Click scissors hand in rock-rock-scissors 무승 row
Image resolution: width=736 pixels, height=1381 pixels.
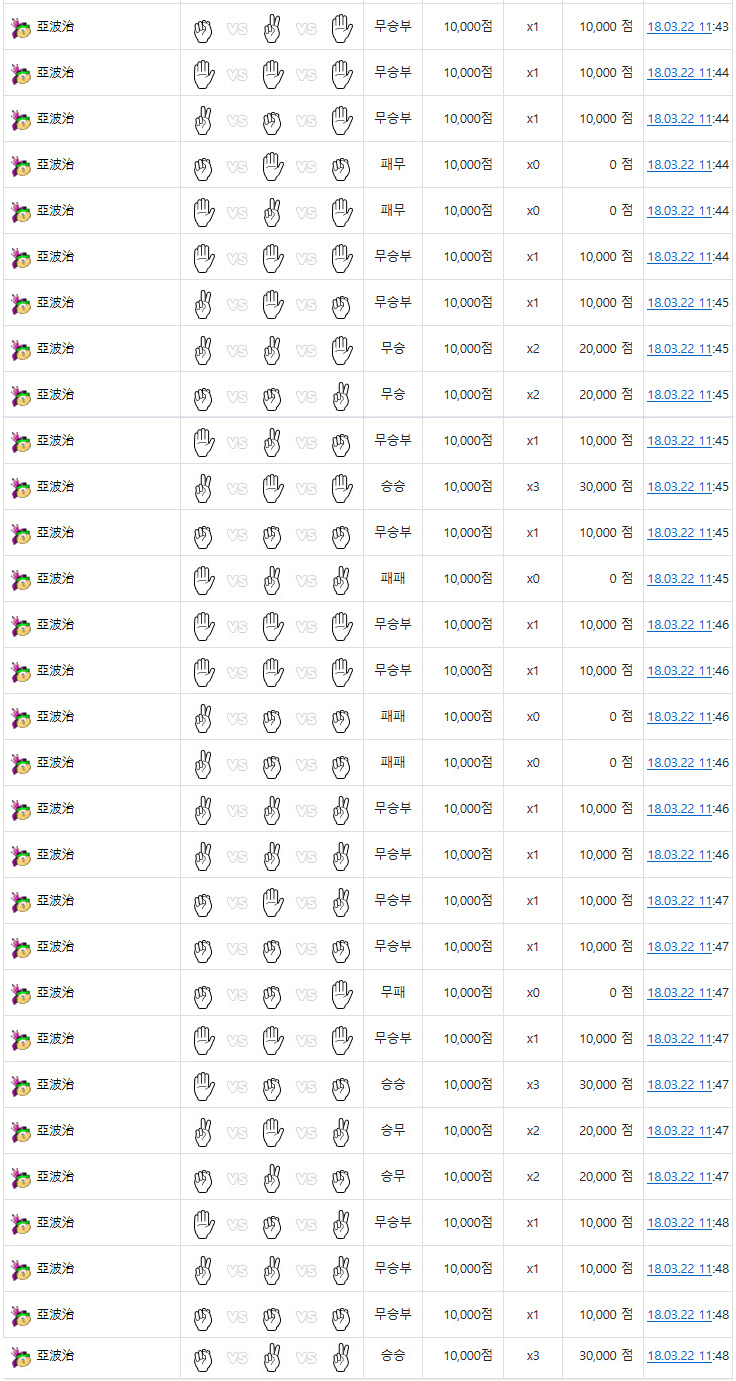[342, 396]
